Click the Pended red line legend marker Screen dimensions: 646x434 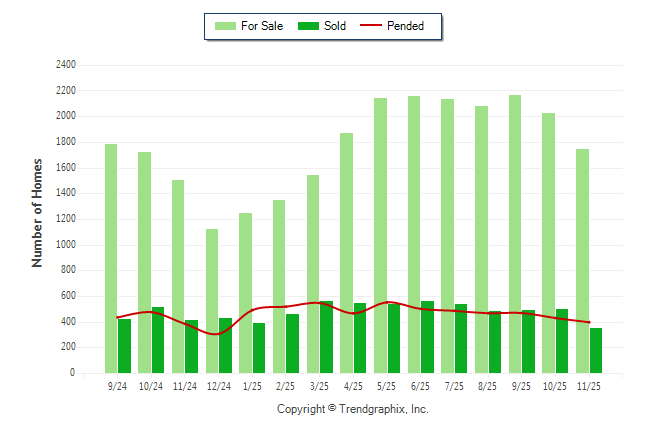(376, 26)
